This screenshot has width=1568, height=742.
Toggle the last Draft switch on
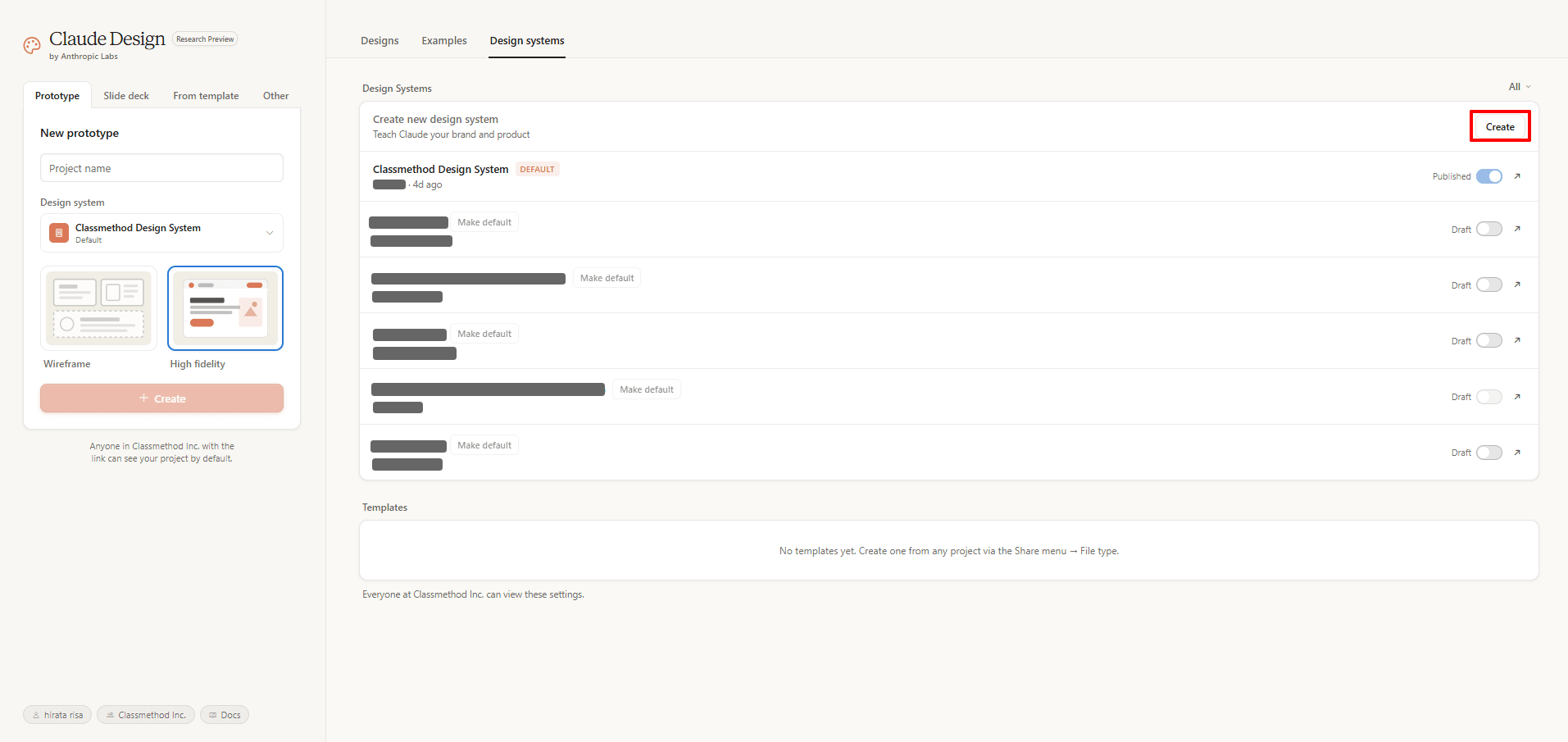(1489, 453)
